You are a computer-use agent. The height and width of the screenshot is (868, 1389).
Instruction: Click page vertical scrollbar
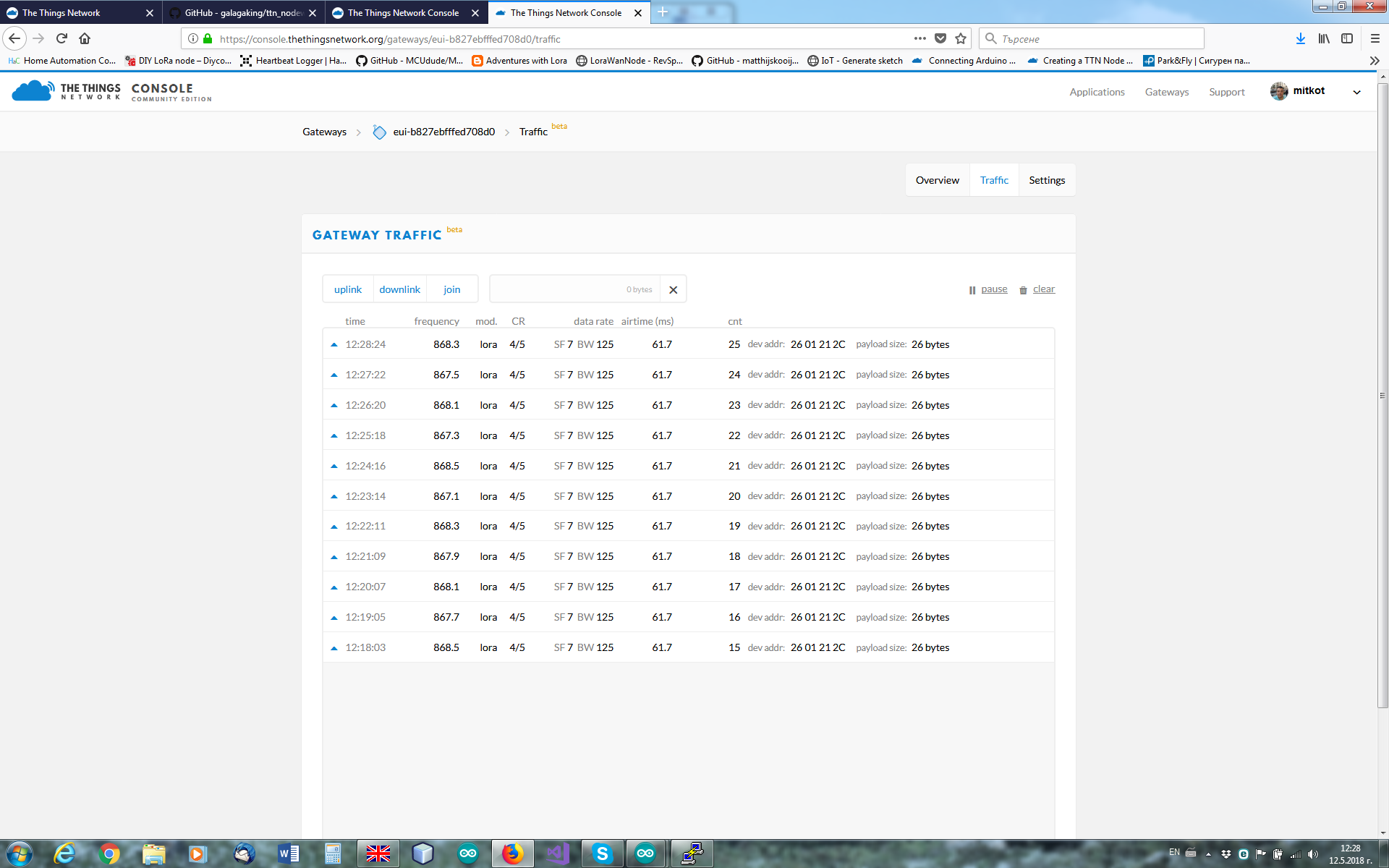1382,395
